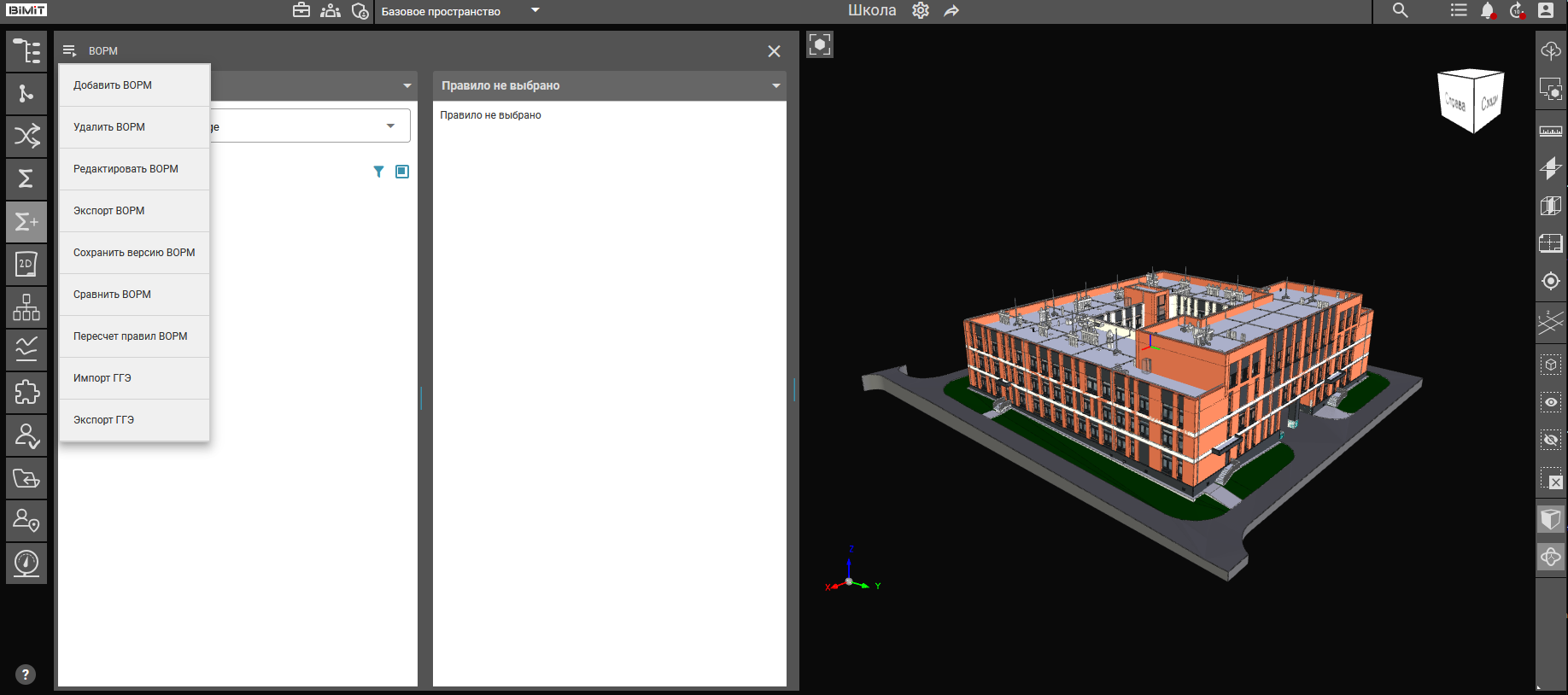The width and height of the screenshot is (1568, 695).
Task: Close the ВОРМ panel
Action: (x=774, y=51)
